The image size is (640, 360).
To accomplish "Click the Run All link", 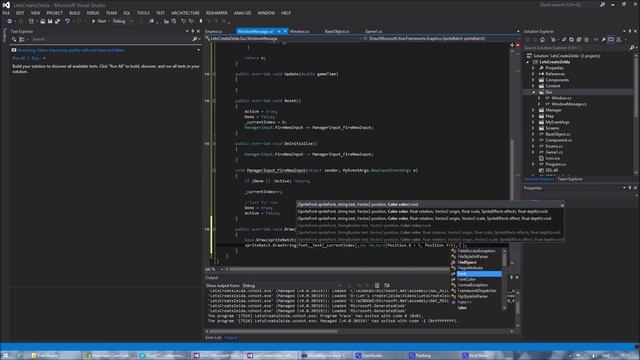I will coord(19,58).
